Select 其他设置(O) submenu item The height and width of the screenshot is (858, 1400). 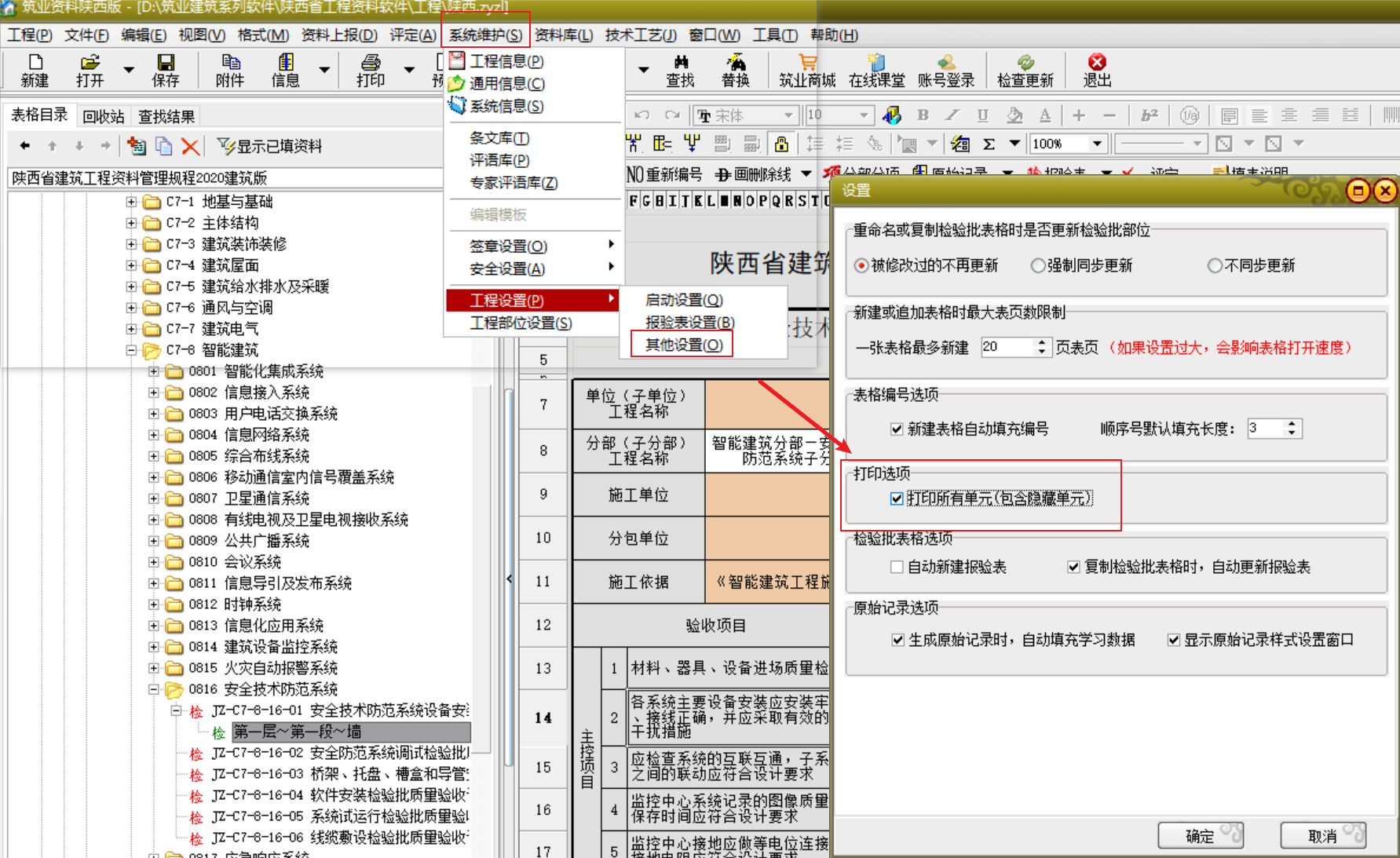[683, 345]
